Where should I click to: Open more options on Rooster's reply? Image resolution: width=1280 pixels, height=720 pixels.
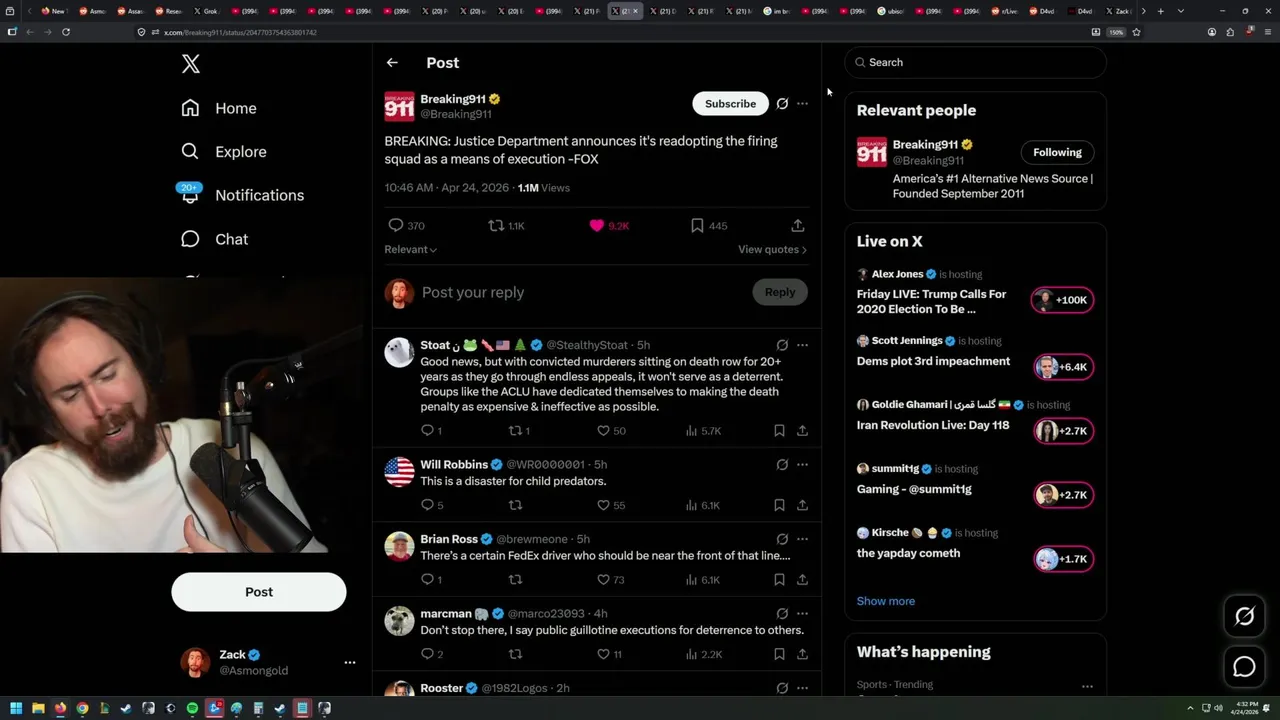pos(802,688)
